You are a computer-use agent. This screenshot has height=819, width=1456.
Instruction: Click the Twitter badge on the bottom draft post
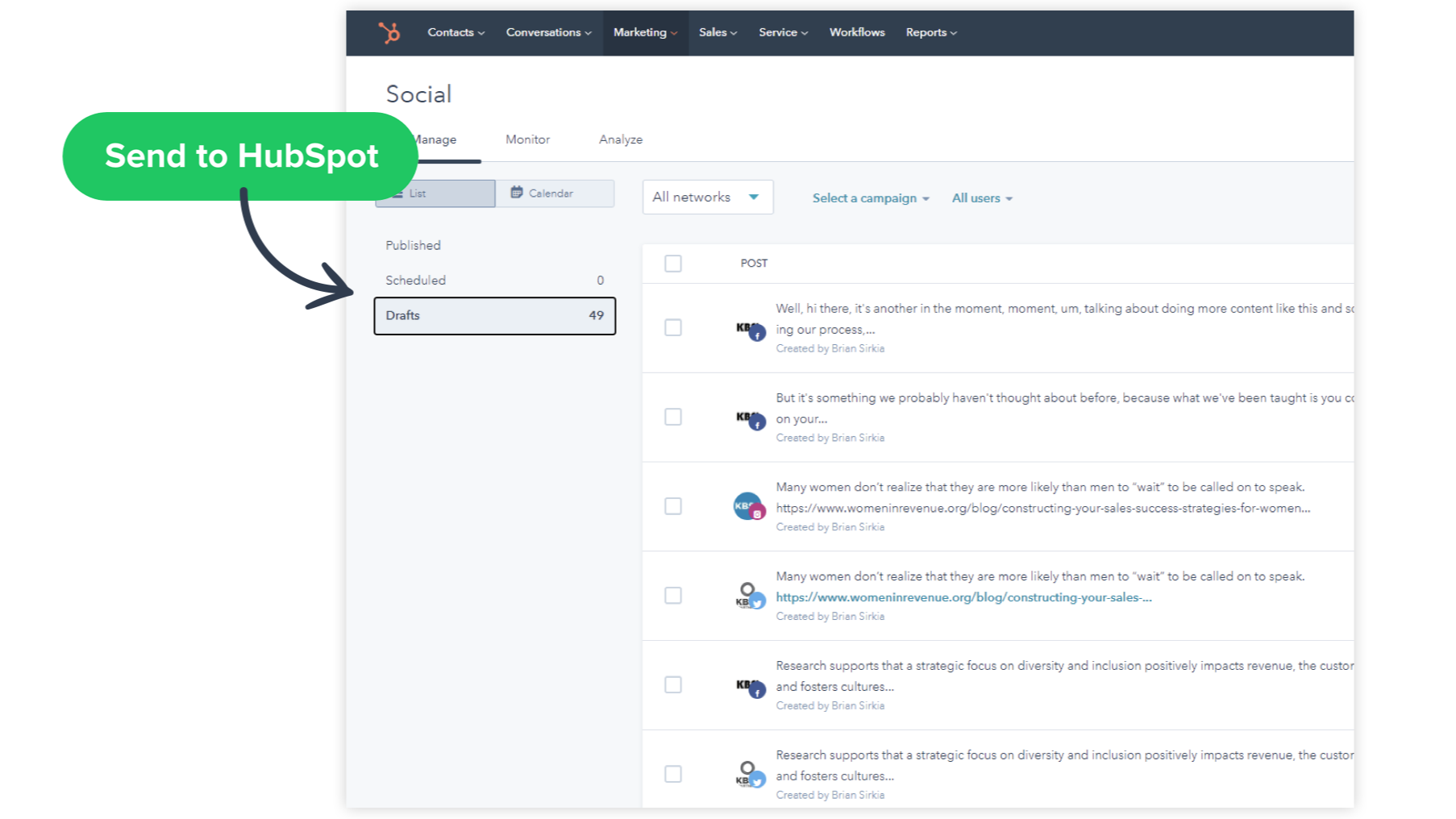[x=756, y=780]
